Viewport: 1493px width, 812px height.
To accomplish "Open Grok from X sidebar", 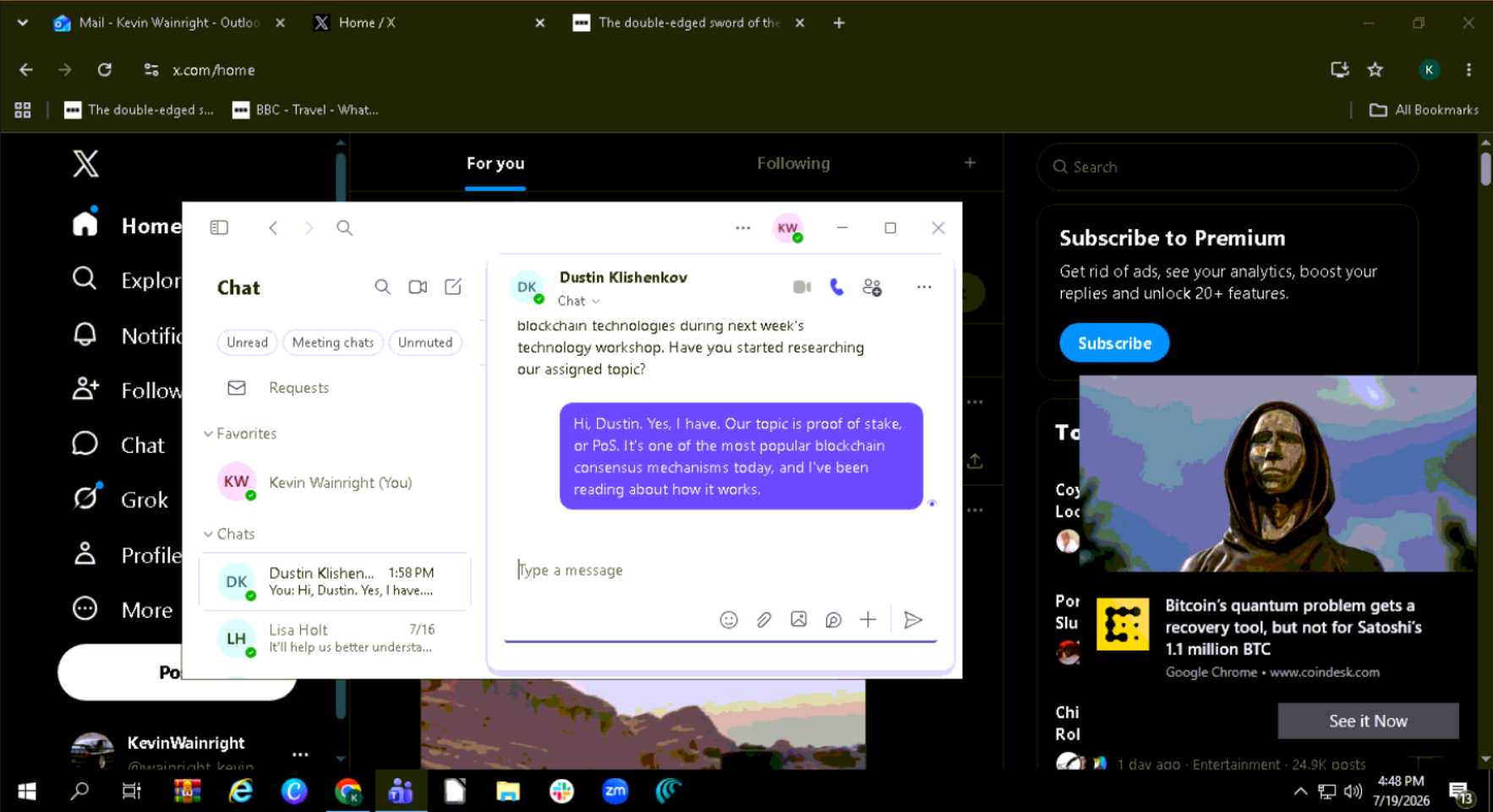I will pos(121,499).
